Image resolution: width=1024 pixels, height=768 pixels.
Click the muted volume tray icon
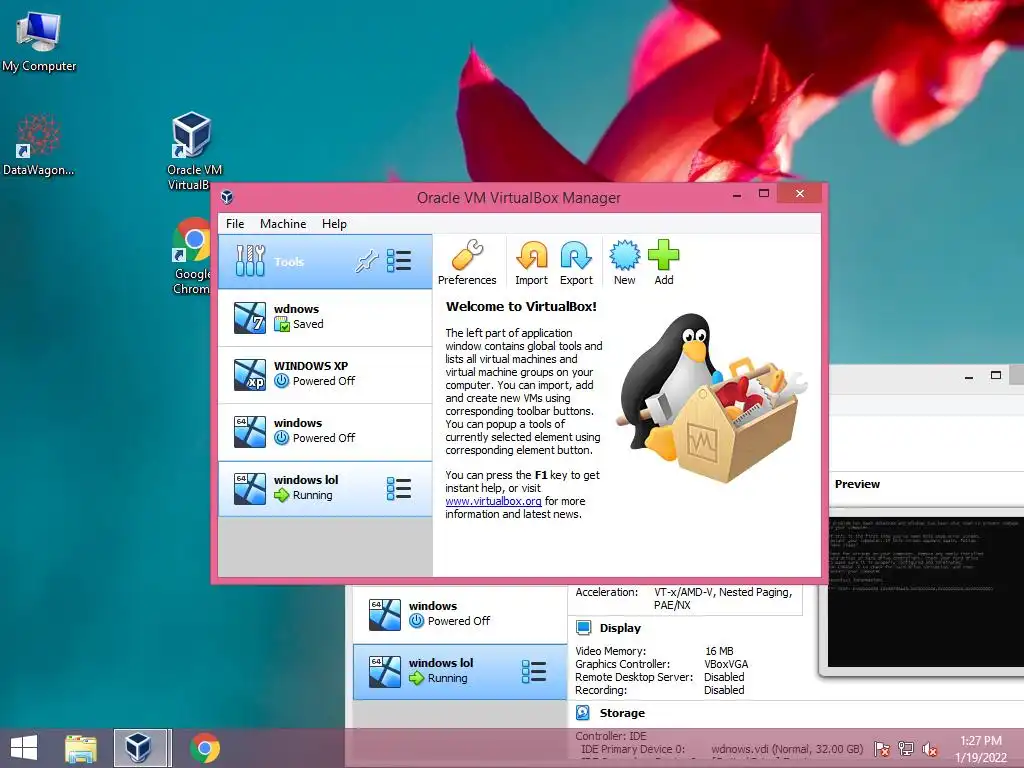click(930, 749)
